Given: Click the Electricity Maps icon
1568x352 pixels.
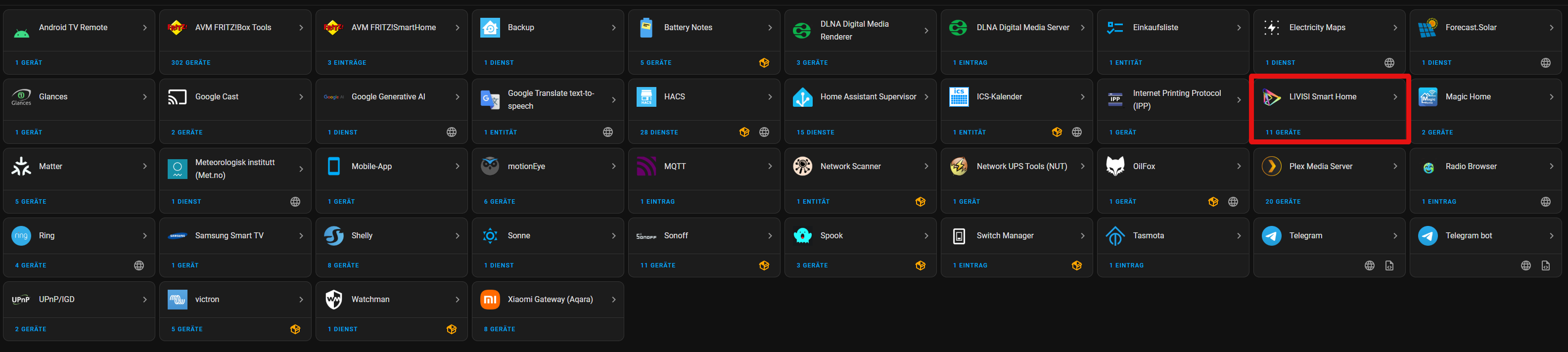Looking at the screenshot, I should 1272,27.
